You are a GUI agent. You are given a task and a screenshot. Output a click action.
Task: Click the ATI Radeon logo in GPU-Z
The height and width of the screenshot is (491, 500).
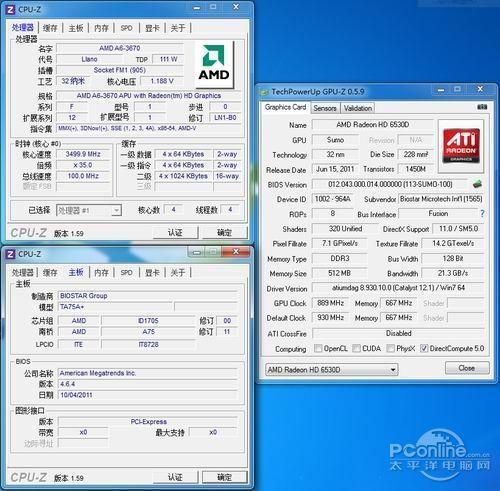point(461,146)
